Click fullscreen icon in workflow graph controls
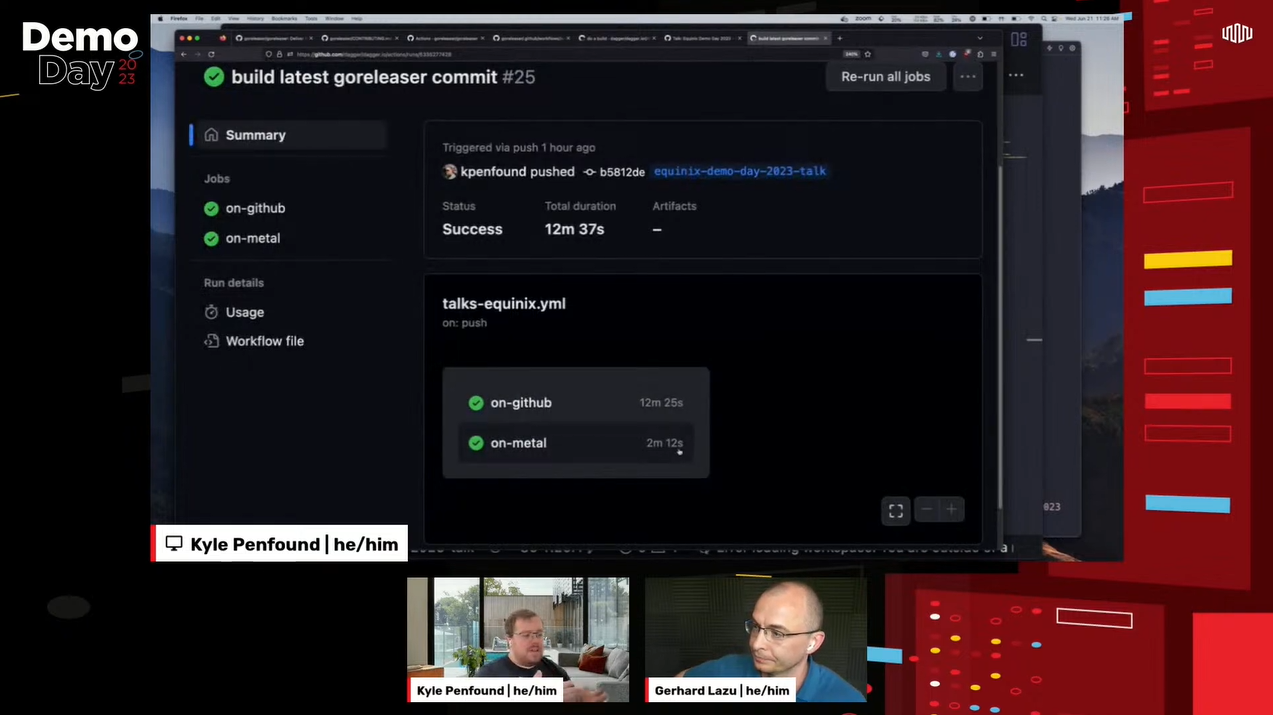The image size is (1273, 715). click(896, 510)
